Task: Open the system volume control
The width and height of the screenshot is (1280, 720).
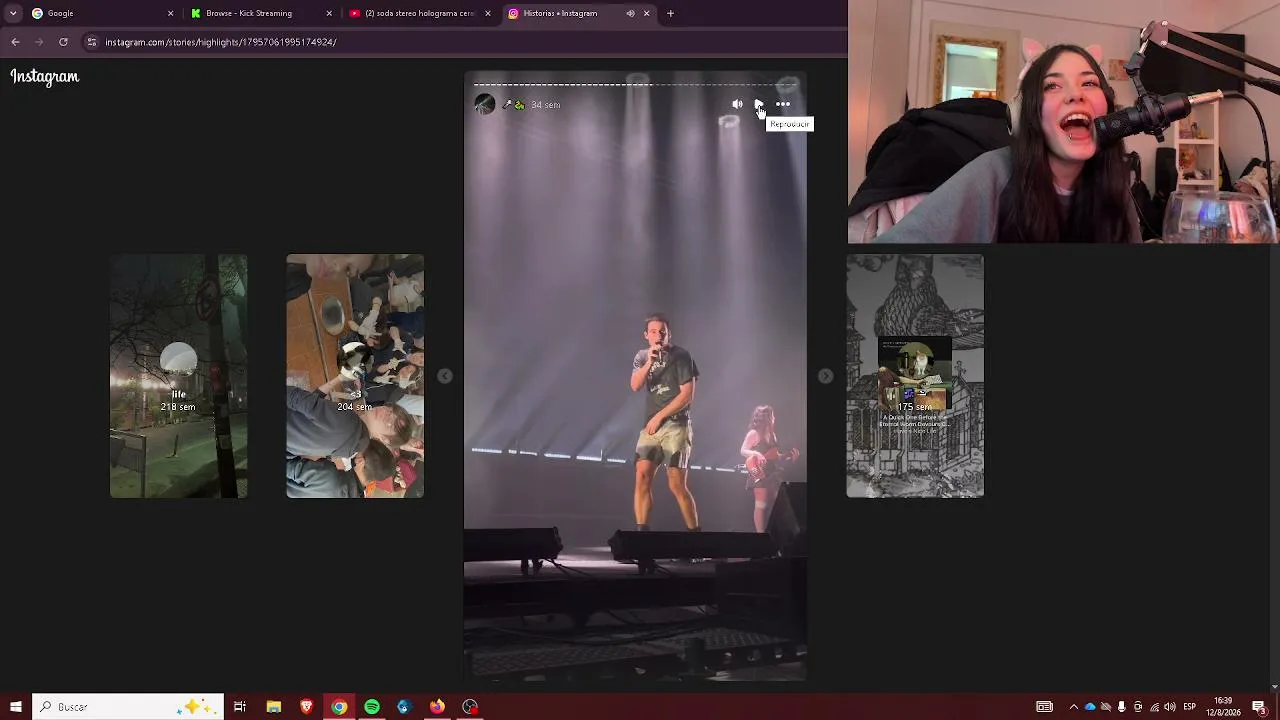Action: [1170, 707]
